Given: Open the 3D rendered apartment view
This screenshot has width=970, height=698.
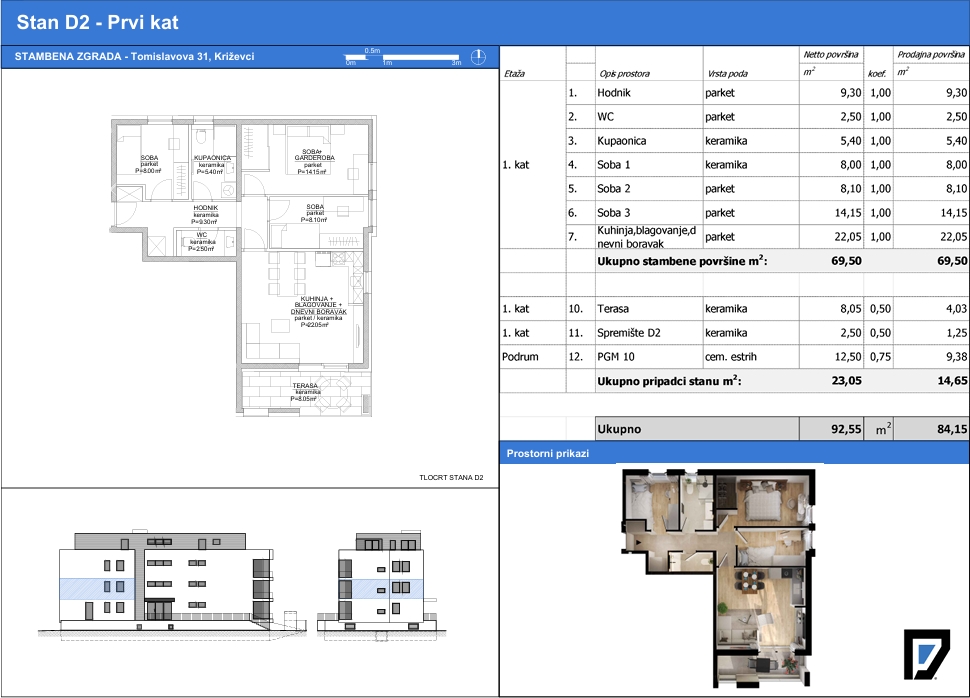Looking at the screenshot, I should [x=718, y=578].
